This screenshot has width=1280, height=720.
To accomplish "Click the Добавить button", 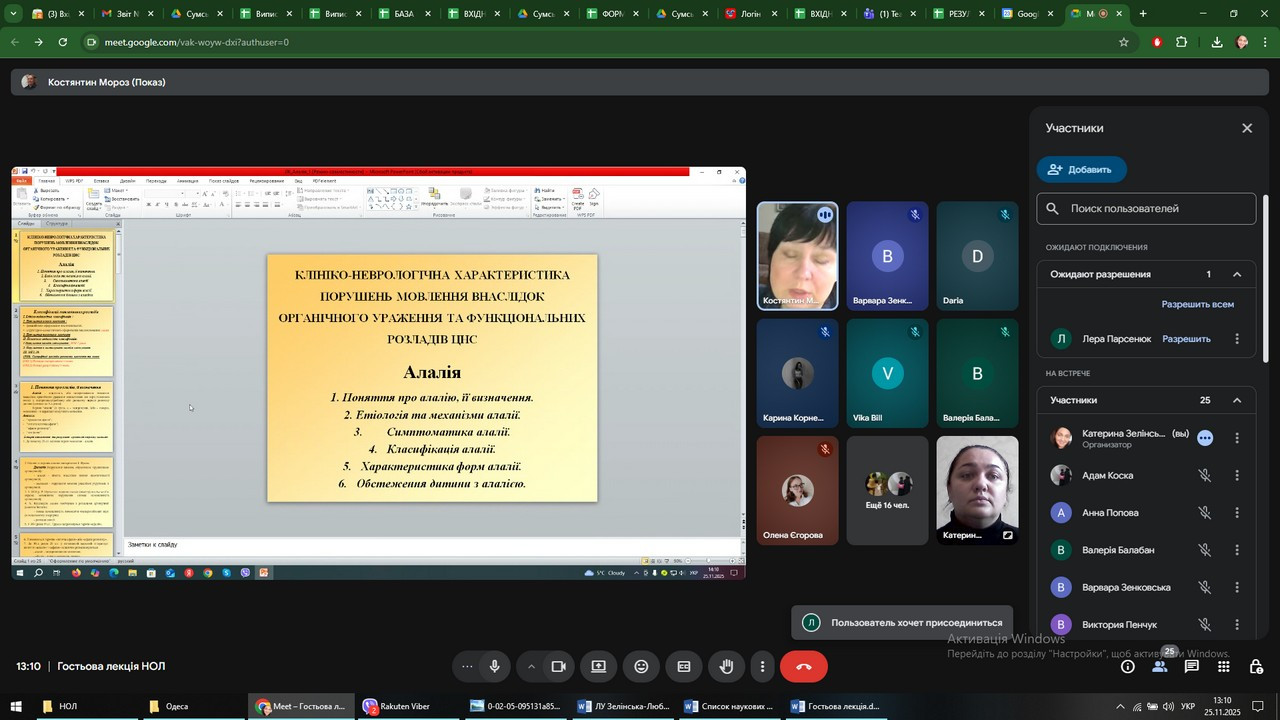I will (1081, 170).
